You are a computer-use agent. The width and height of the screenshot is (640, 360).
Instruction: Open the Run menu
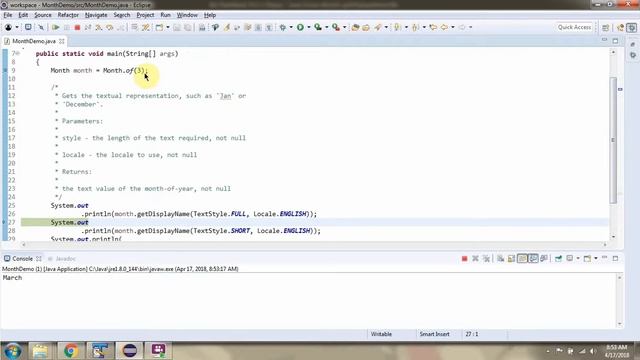(165, 15)
